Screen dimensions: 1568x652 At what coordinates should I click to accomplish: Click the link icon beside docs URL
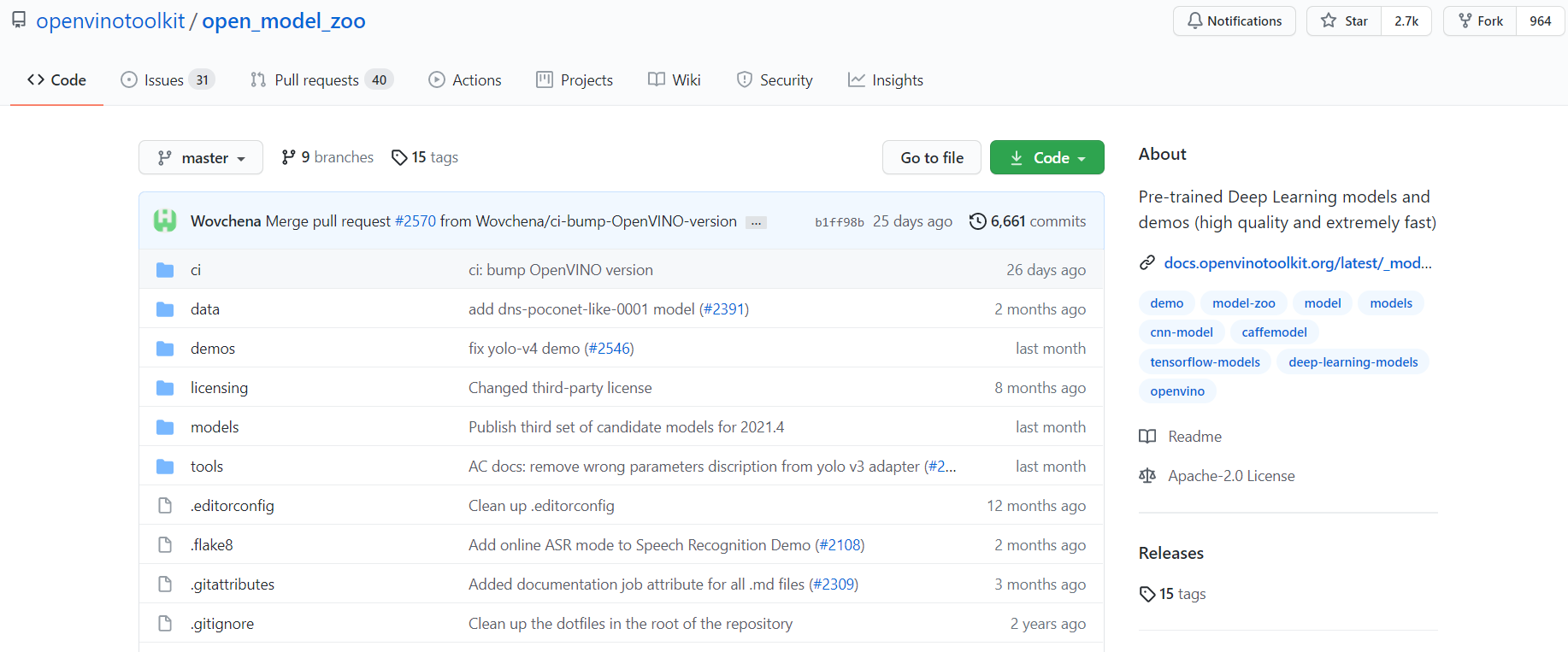[x=1147, y=263]
